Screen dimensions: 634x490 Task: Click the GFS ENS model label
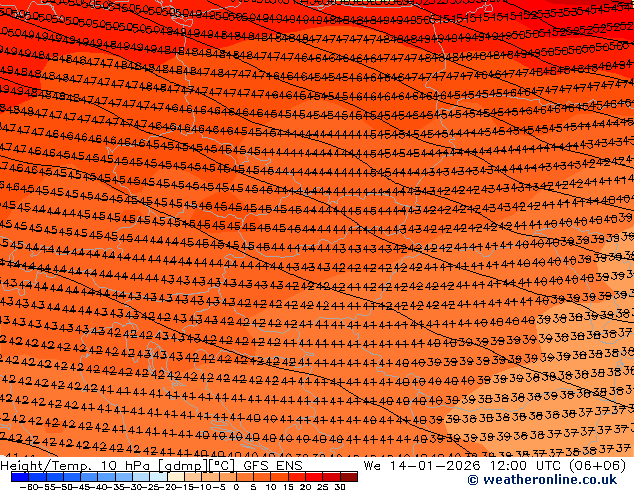coord(273,466)
